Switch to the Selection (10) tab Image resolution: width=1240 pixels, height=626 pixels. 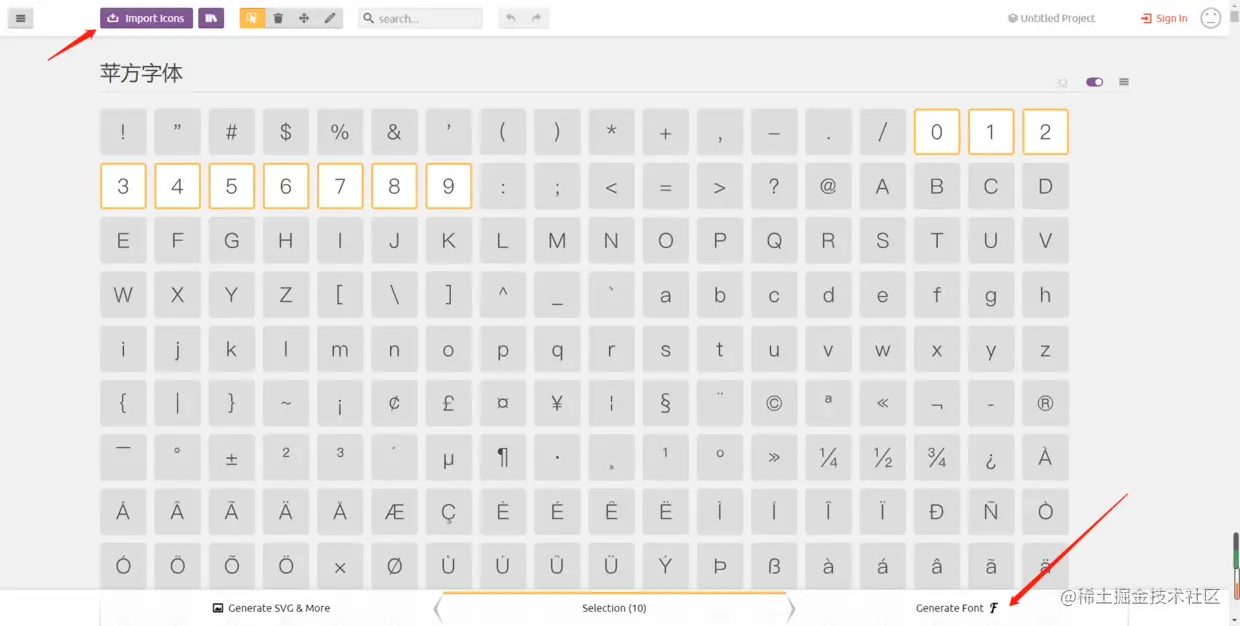pyautogui.click(x=614, y=607)
